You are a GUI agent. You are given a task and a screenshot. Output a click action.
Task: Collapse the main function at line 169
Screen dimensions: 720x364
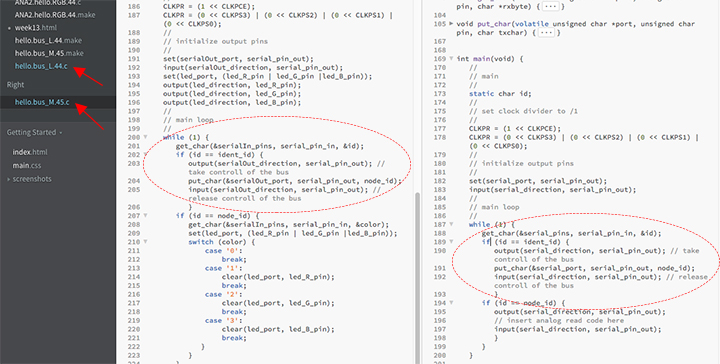(x=451, y=59)
